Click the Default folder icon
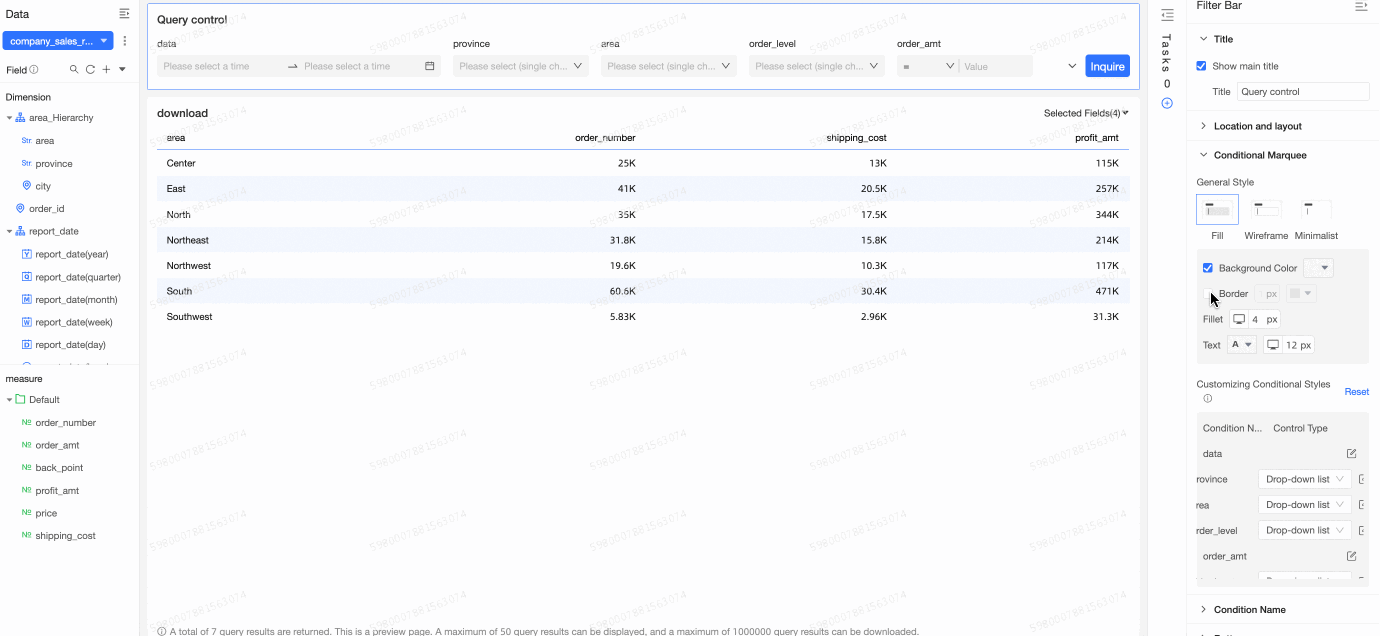This screenshot has width=1380, height=636. point(20,400)
